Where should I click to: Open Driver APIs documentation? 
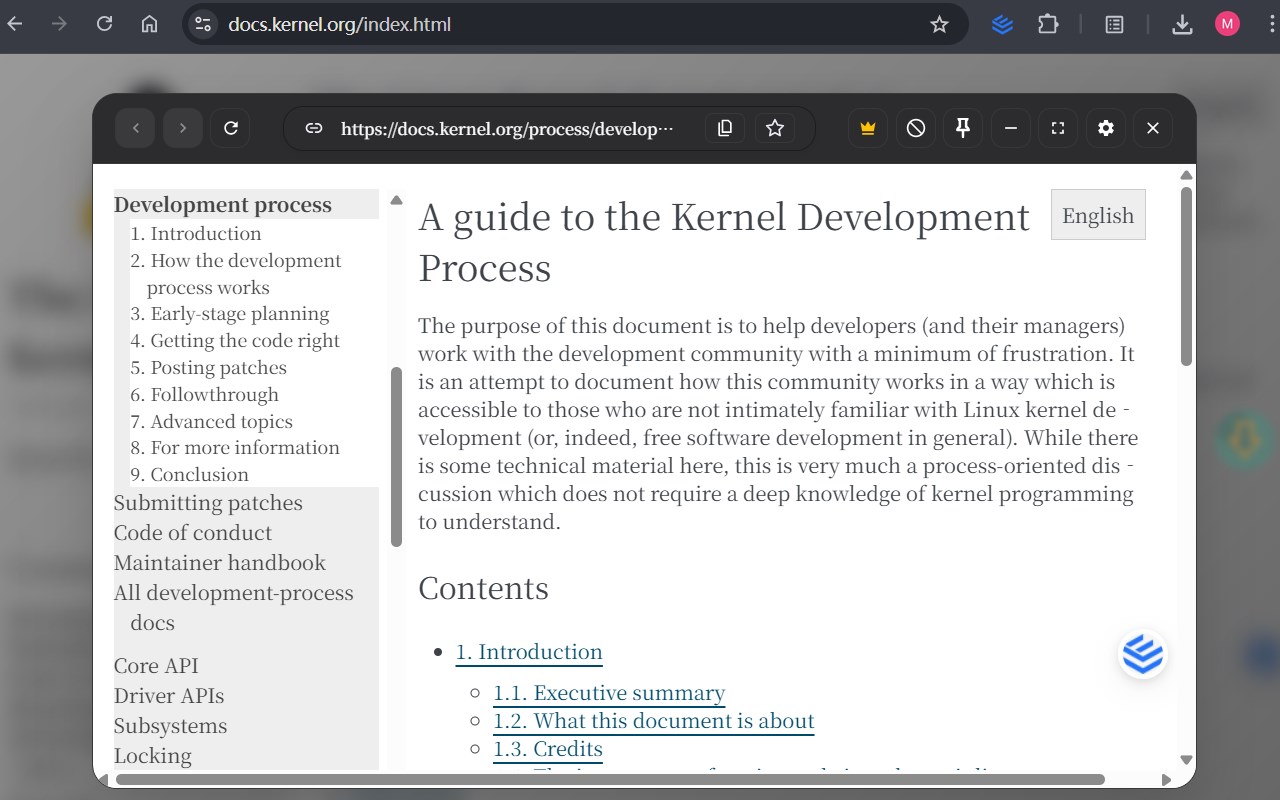[x=169, y=696]
